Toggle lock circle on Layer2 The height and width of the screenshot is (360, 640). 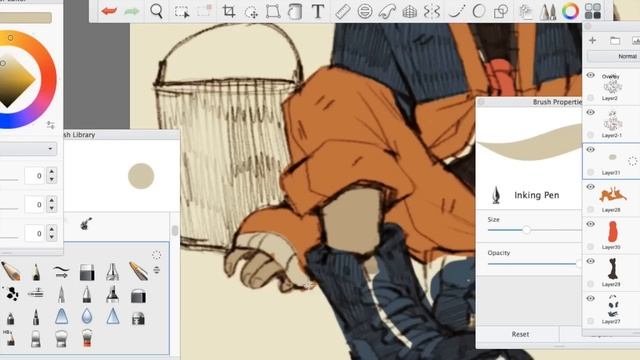pyautogui.click(x=590, y=98)
